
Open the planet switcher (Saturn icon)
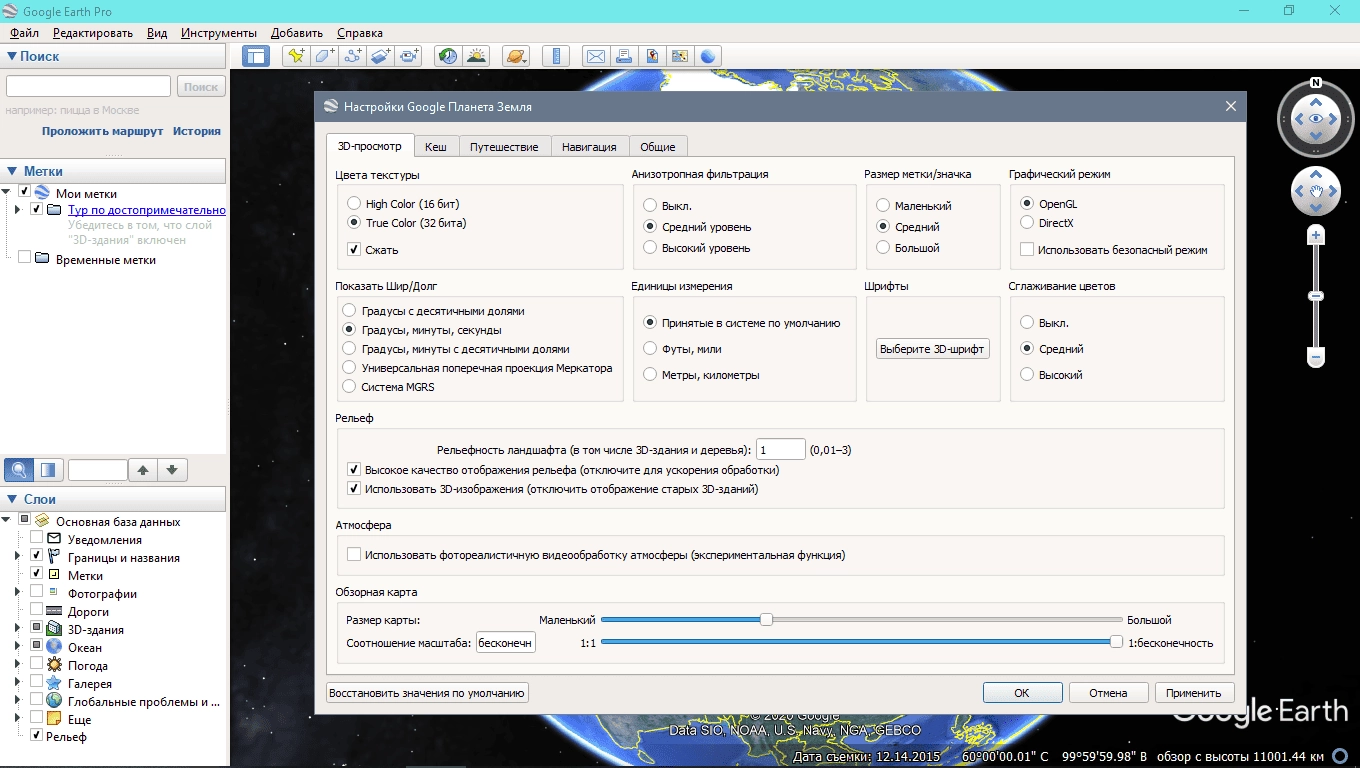pos(515,56)
